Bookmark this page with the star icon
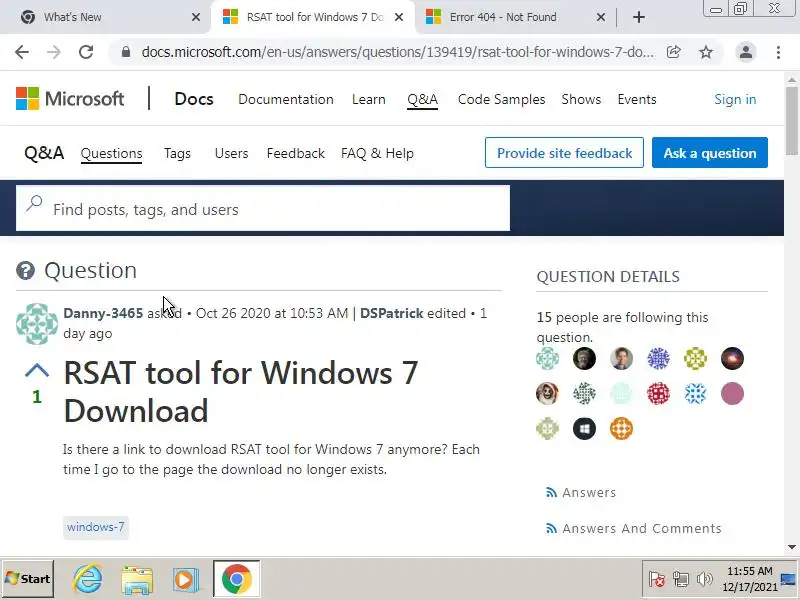This screenshot has height=600, width=800. 706,52
